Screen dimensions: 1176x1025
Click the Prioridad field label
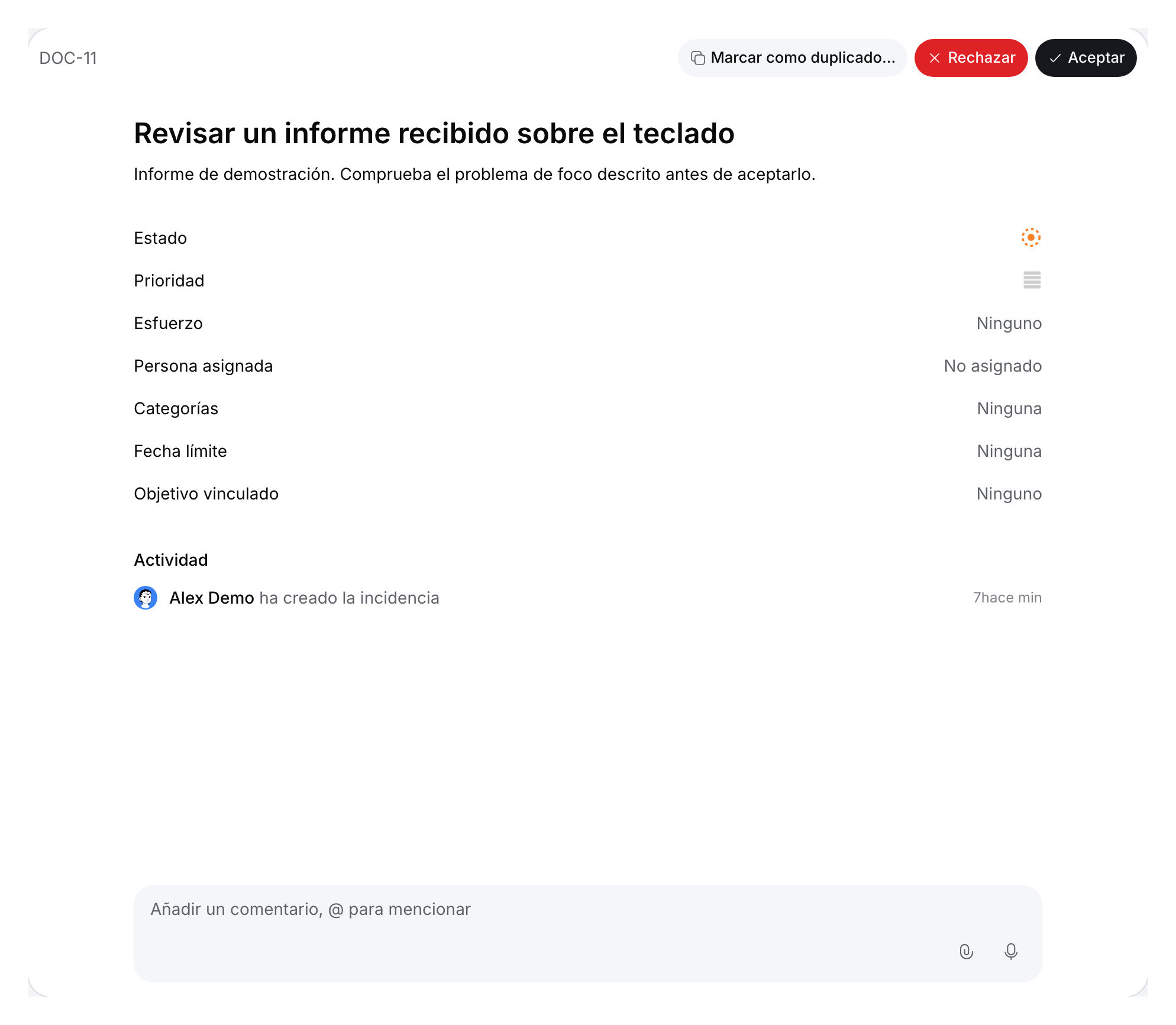tap(169, 281)
